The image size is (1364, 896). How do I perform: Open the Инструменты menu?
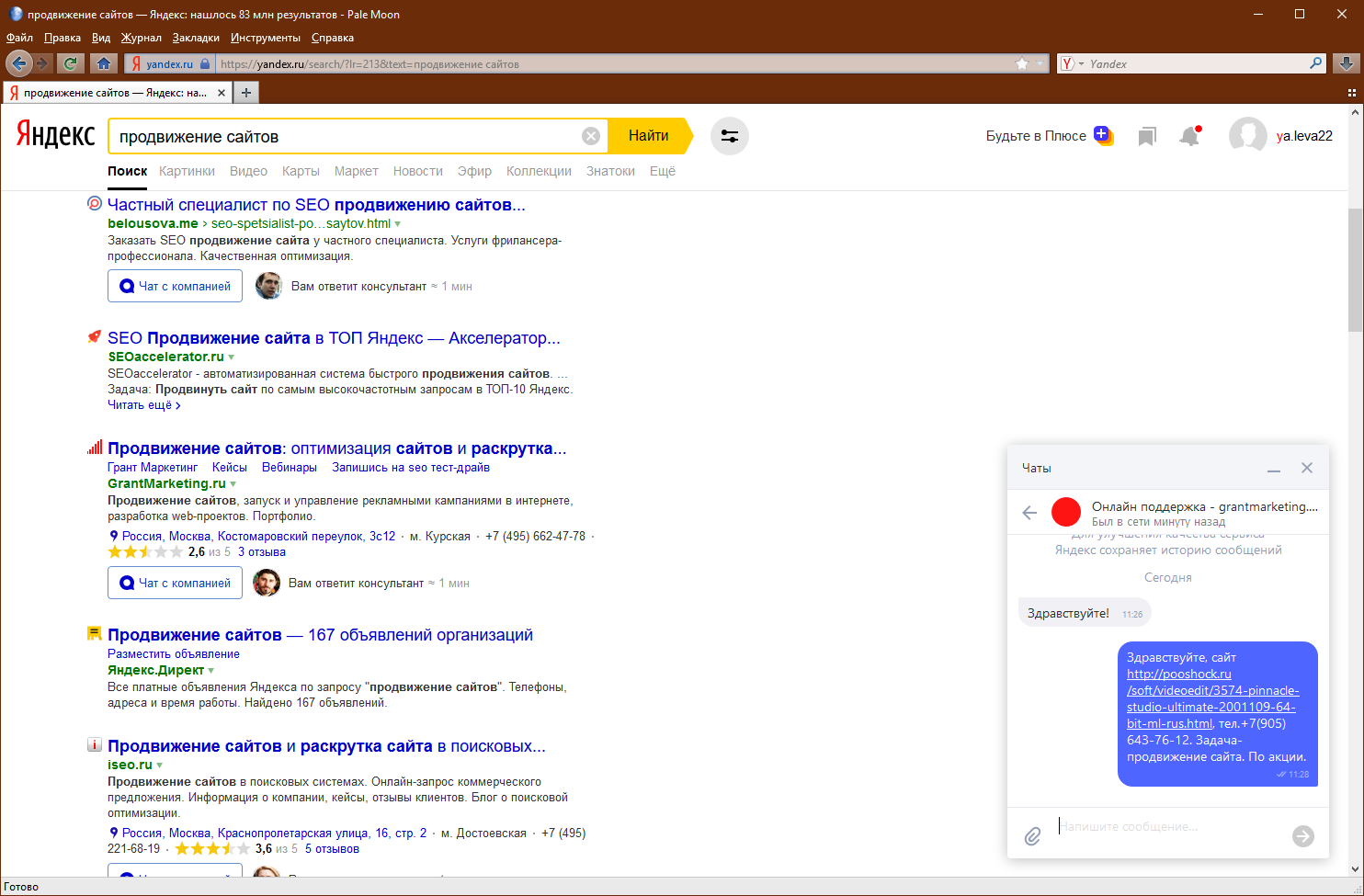(x=266, y=38)
